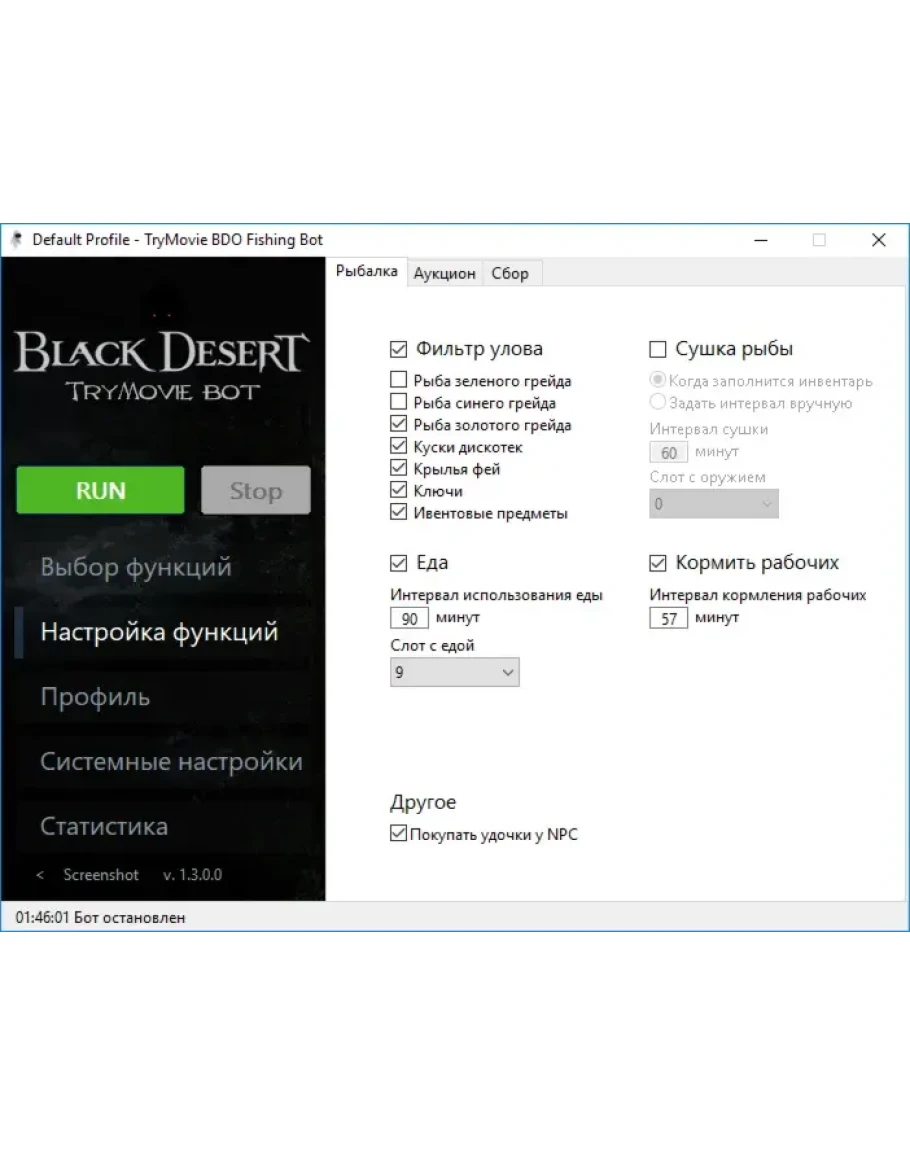910x1155 pixels.
Task: Click the Black Desert TryMovie Bot logo
Action: click(x=162, y=366)
